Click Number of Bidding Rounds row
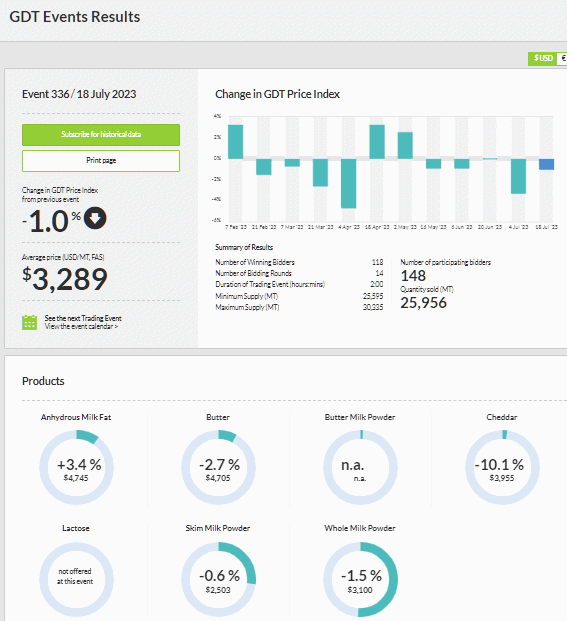 pos(299,273)
